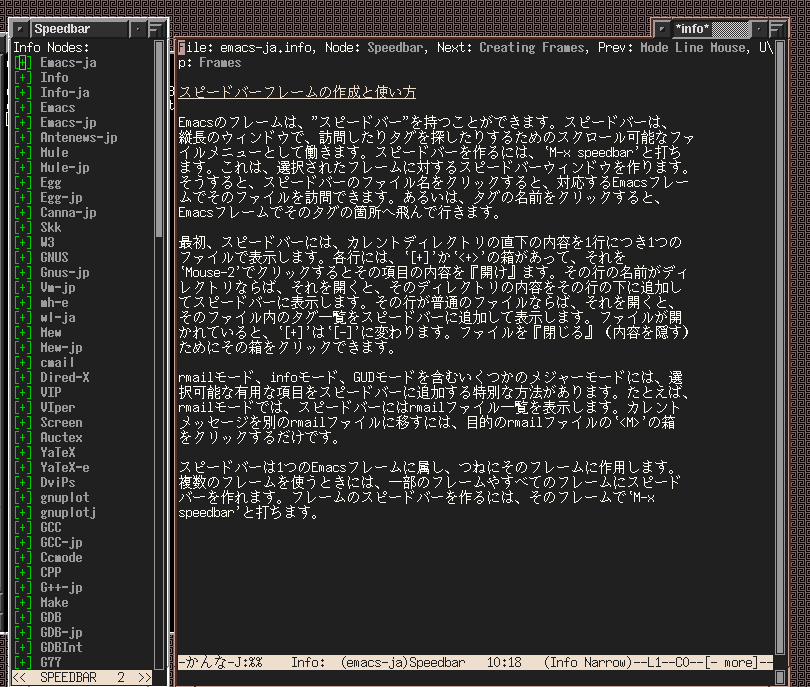Expand the Egg-jp node
Image resolution: width=810 pixels, height=687 pixels.
click(x=23, y=197)
